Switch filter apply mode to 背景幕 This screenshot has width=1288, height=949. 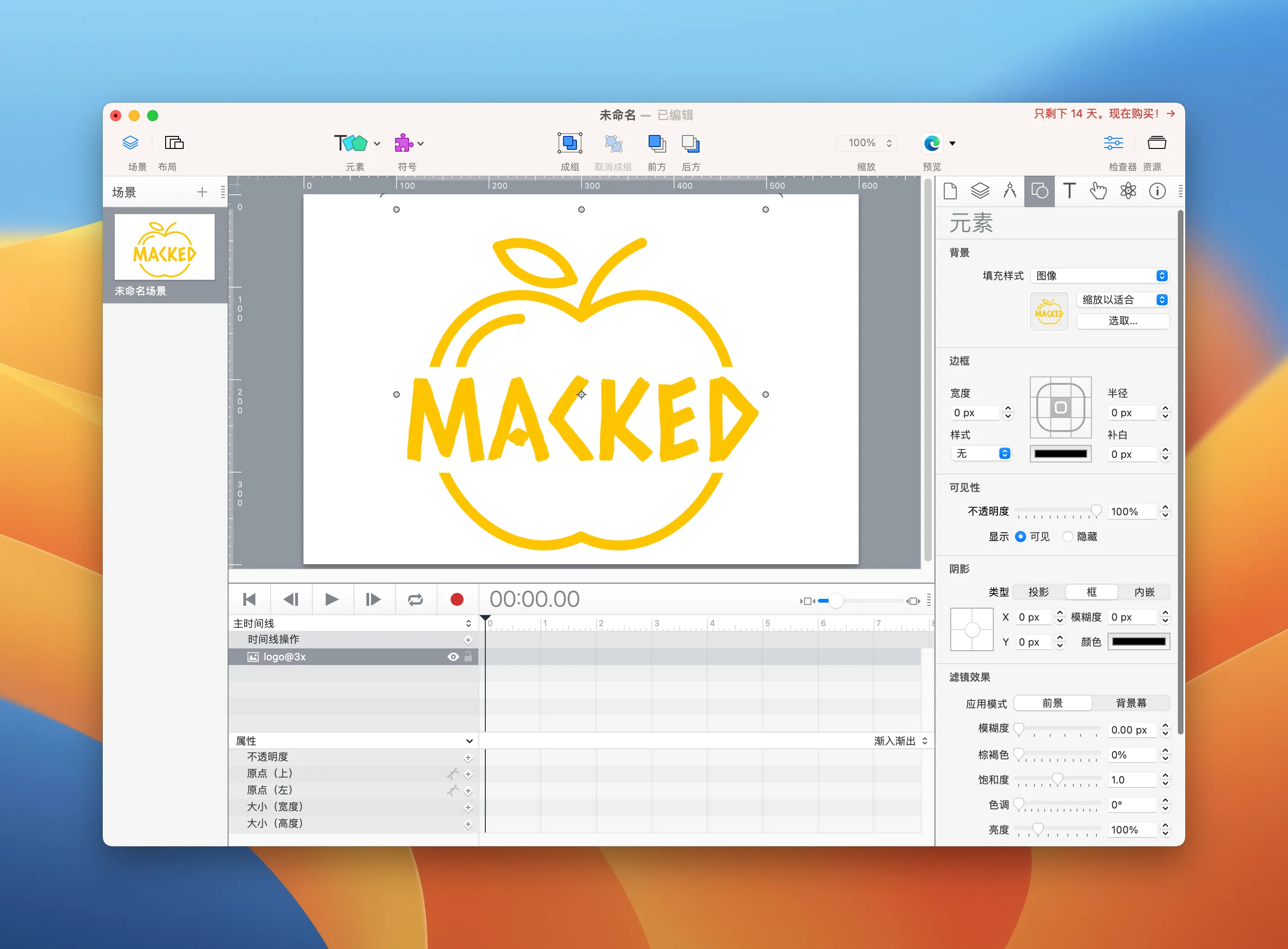(1131, 703)
